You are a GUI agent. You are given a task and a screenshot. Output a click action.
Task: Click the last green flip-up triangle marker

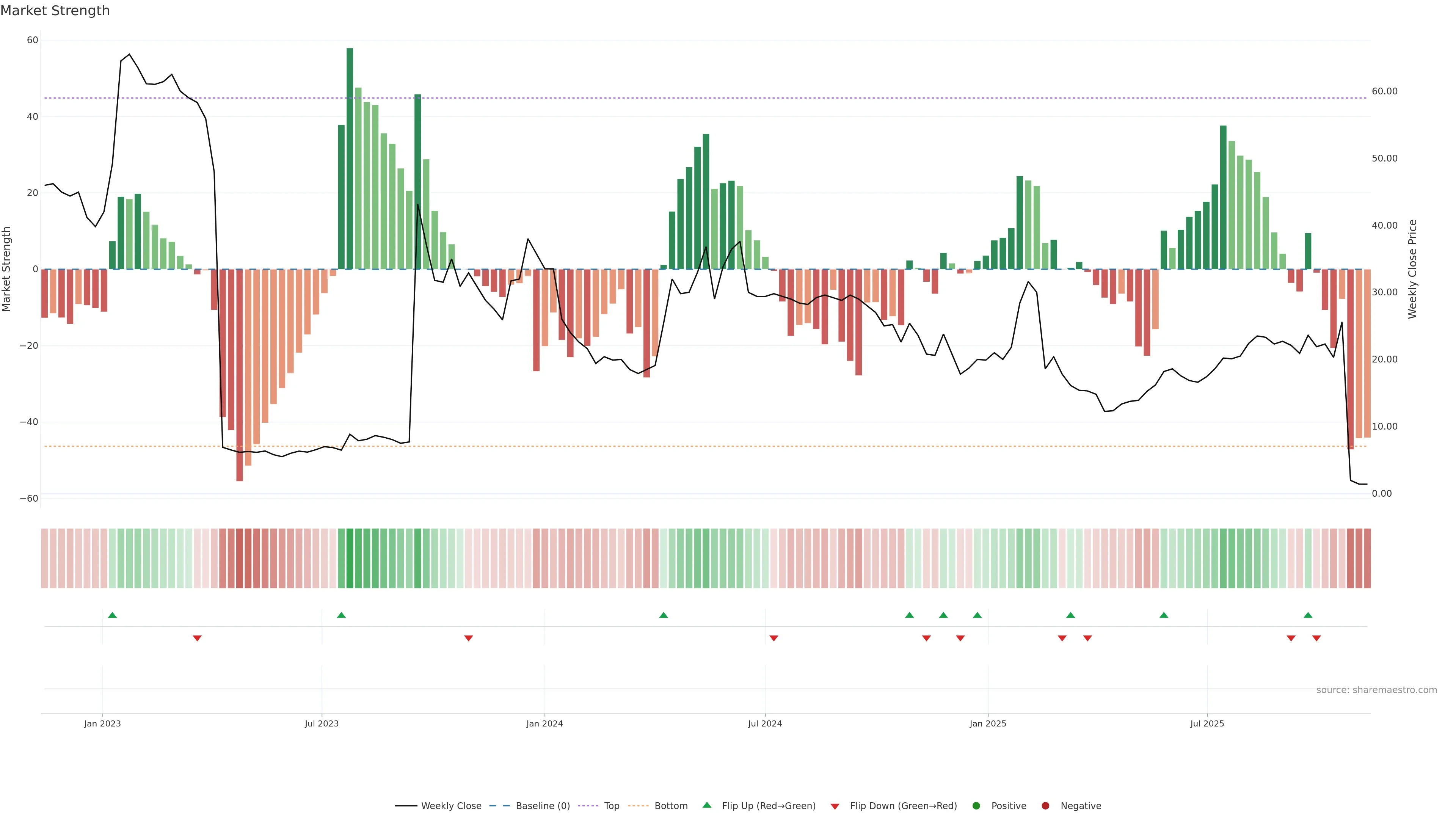1308,615
